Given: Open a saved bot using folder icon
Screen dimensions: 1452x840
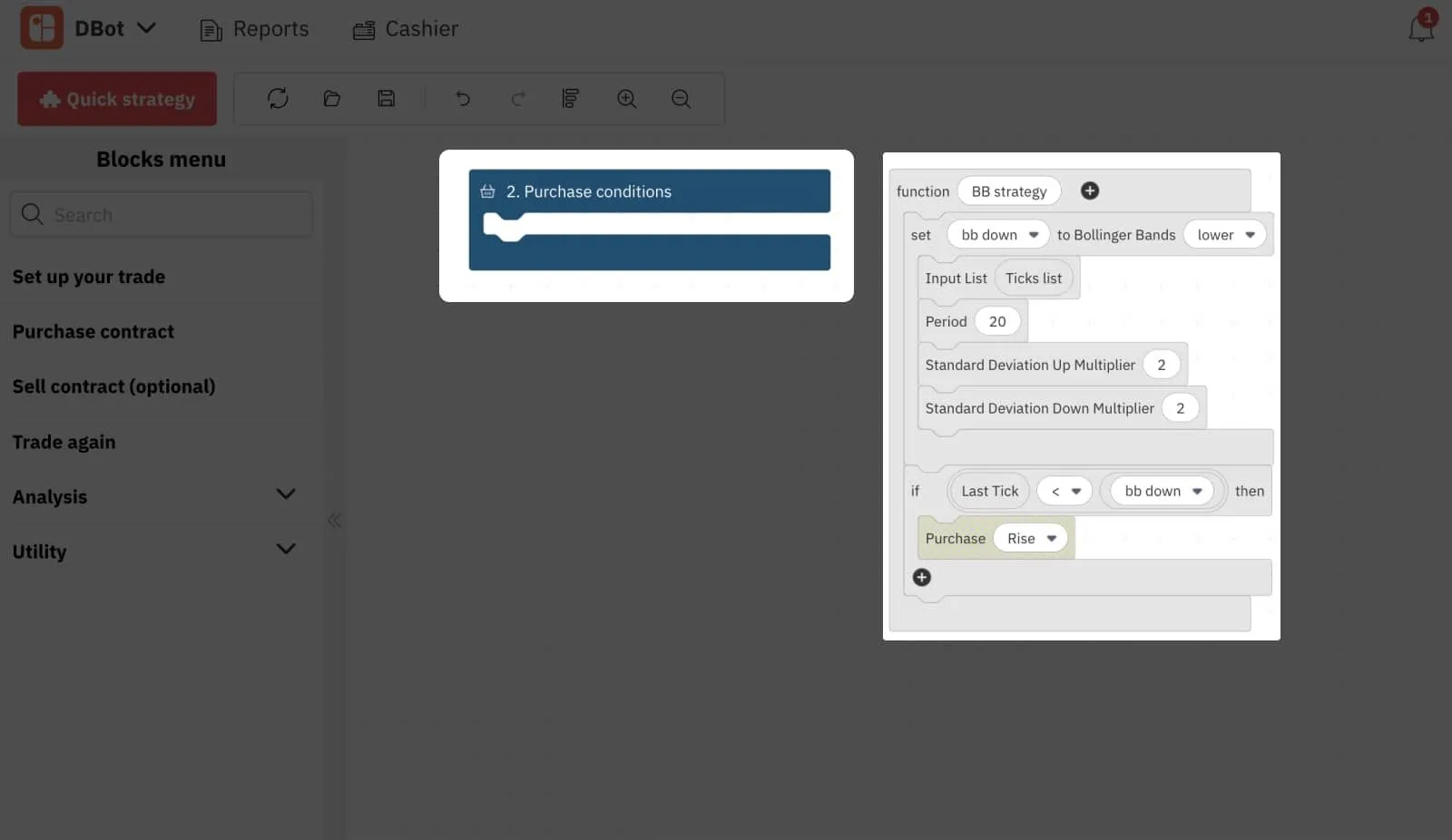Looking at the screenshot, I should 332,99.
